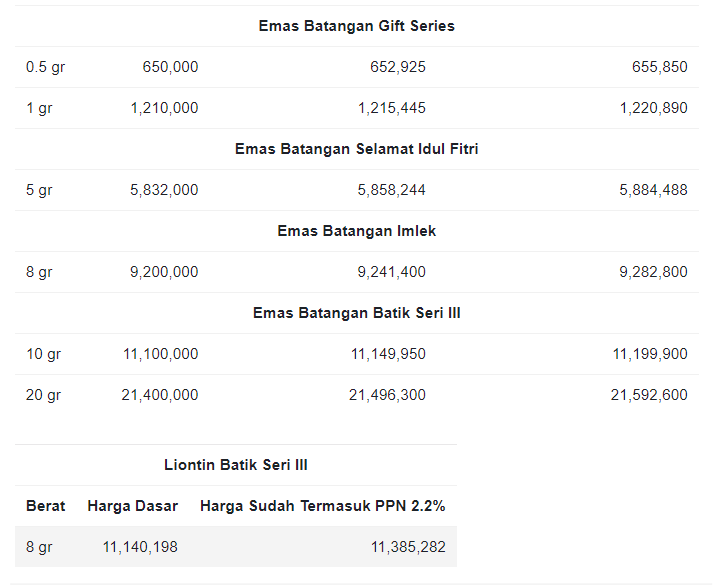Screen dimensions: 724x585
Task: Click Emas Batangan Batik Seri III heading
Action: pos(356,313)
